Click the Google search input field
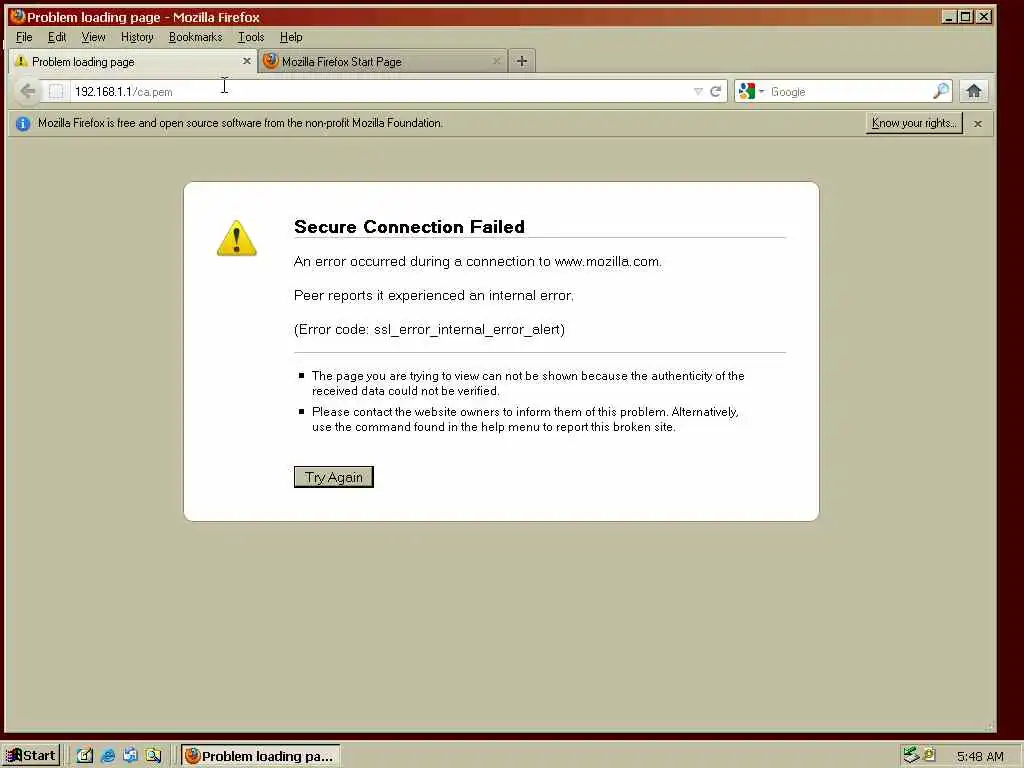 coord(849,91)
